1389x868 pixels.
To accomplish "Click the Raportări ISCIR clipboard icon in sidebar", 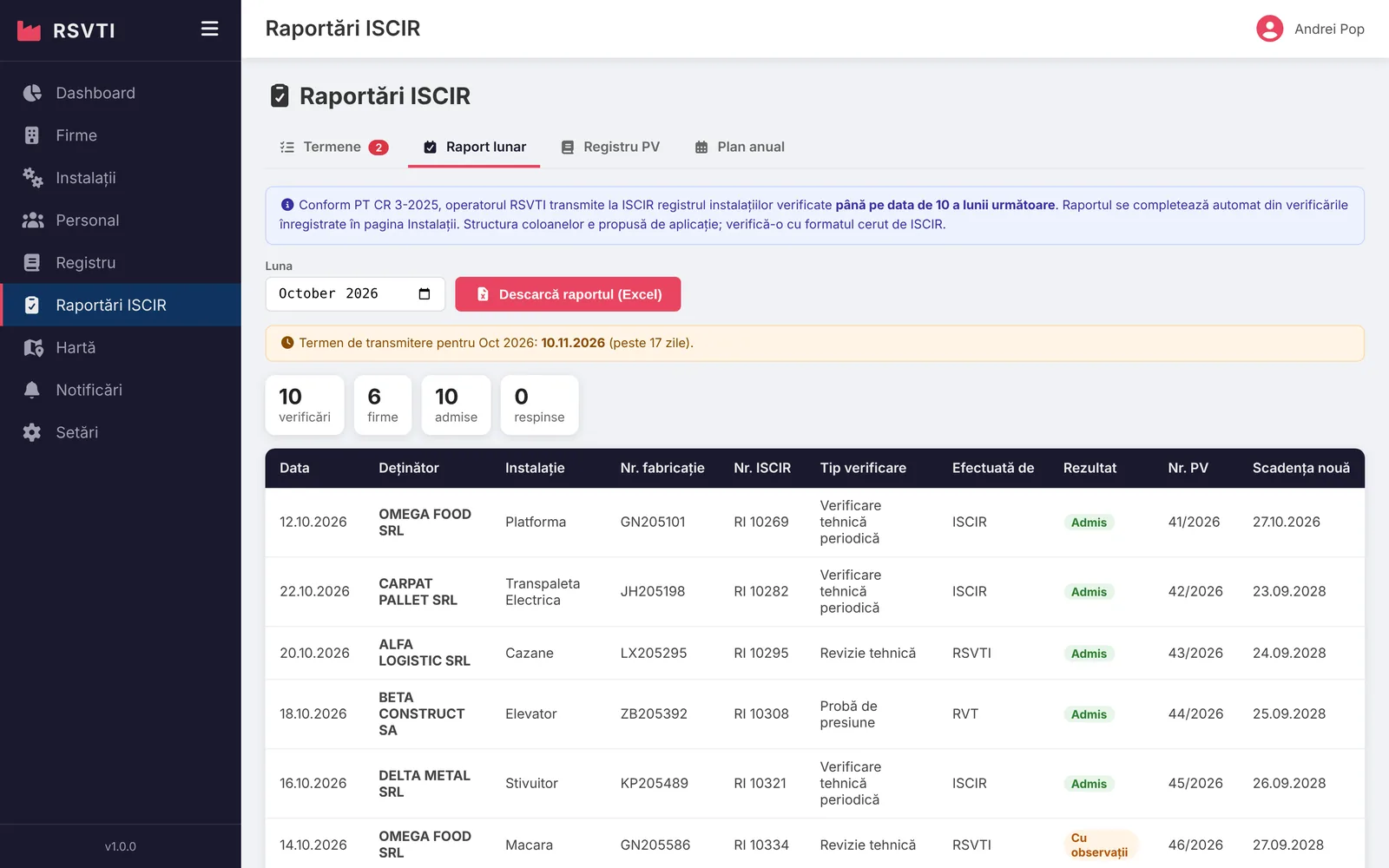I will coord(32,306).
